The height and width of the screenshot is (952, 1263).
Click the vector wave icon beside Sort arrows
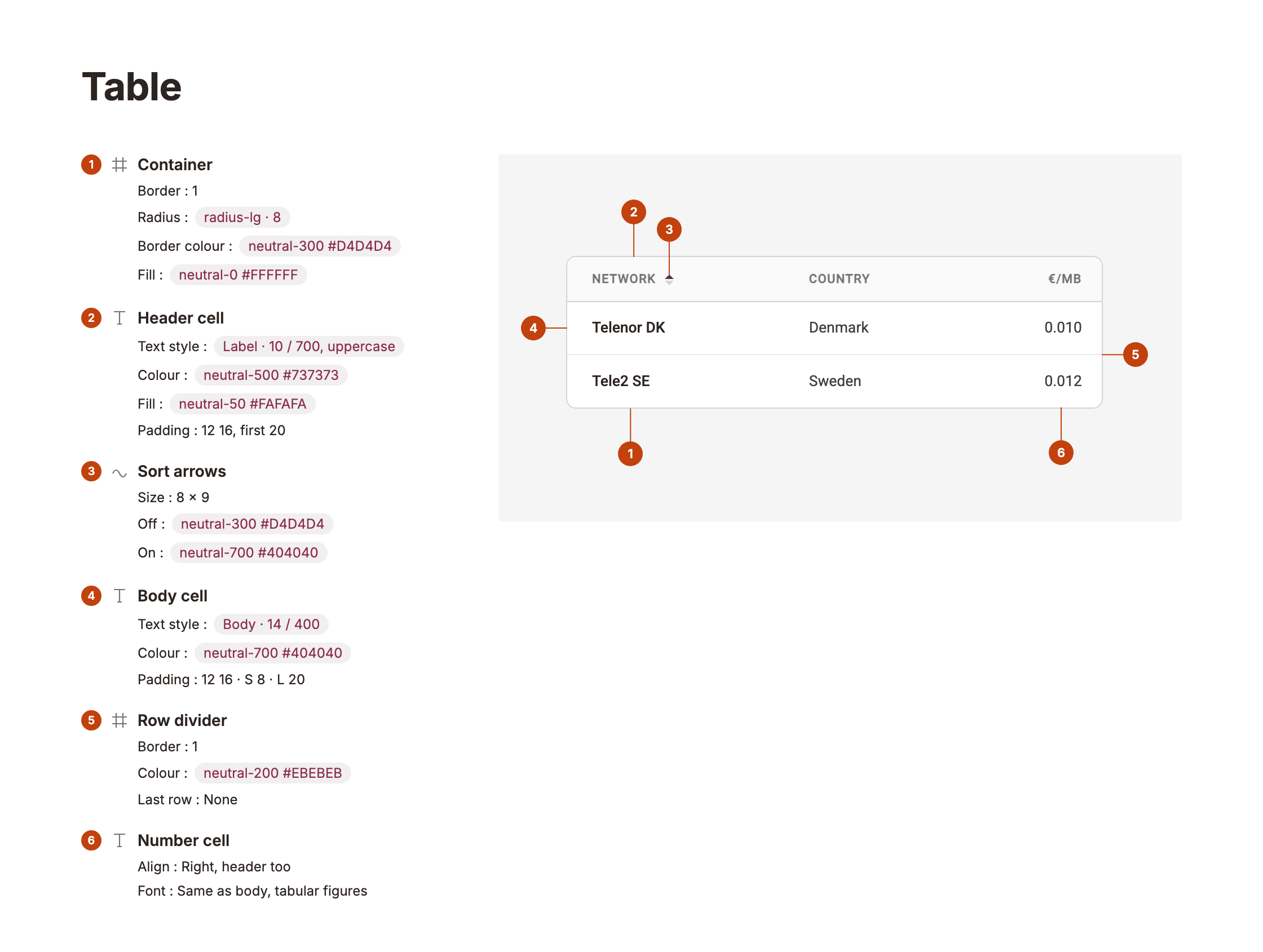120,473
